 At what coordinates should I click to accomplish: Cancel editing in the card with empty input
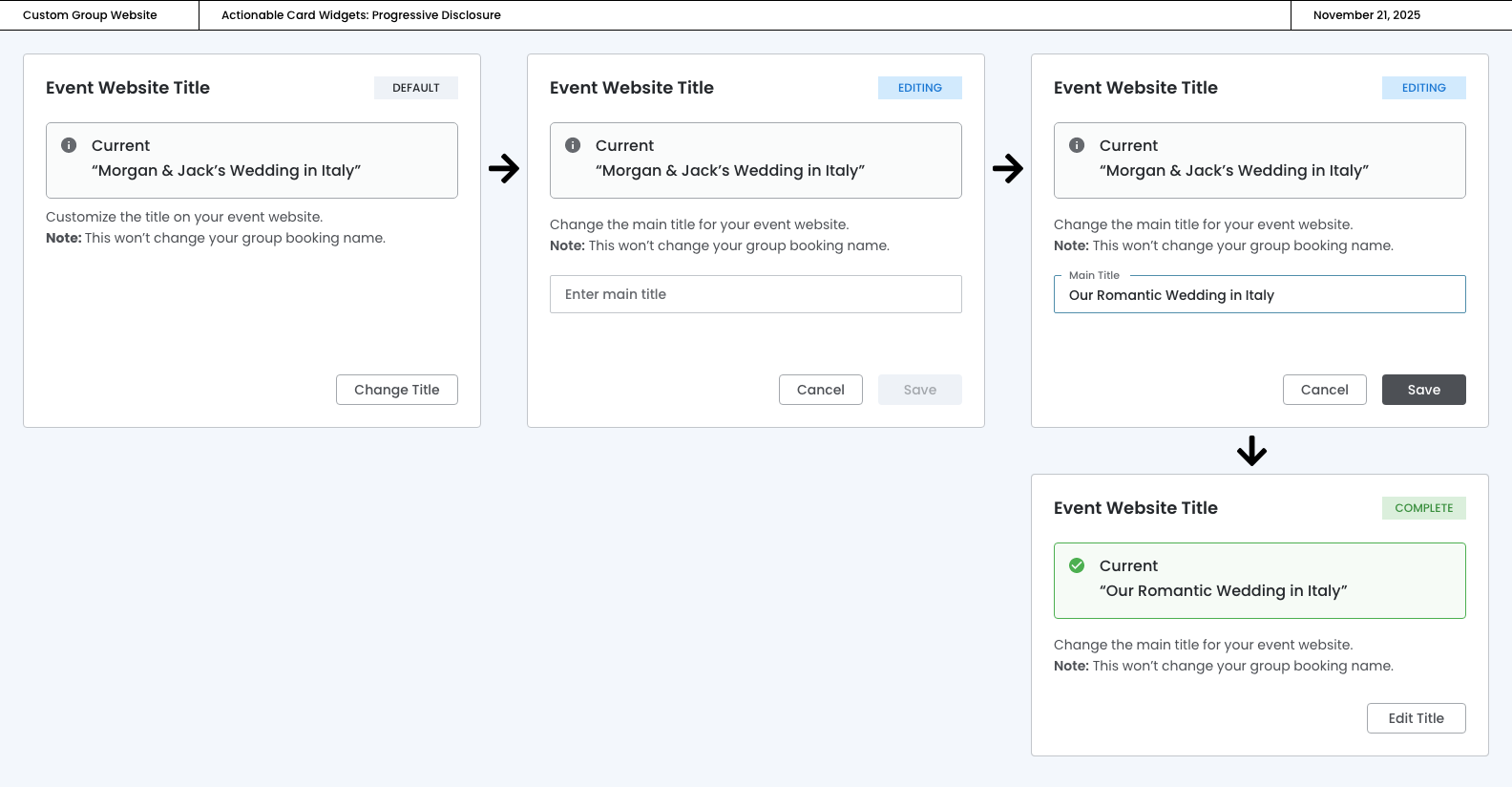(x=820, y=390)
